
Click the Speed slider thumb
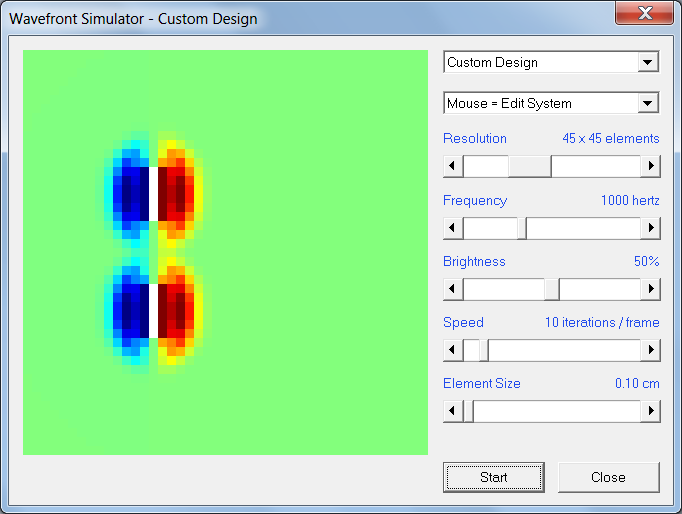click(x=484, y=350)
